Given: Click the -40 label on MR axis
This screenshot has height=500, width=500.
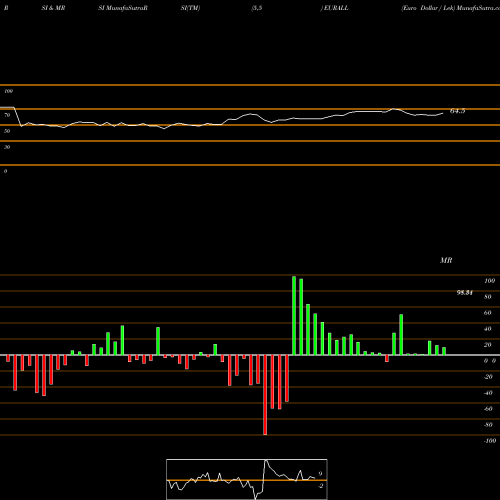Looking at the screenshot, I should tap(488, 393).
